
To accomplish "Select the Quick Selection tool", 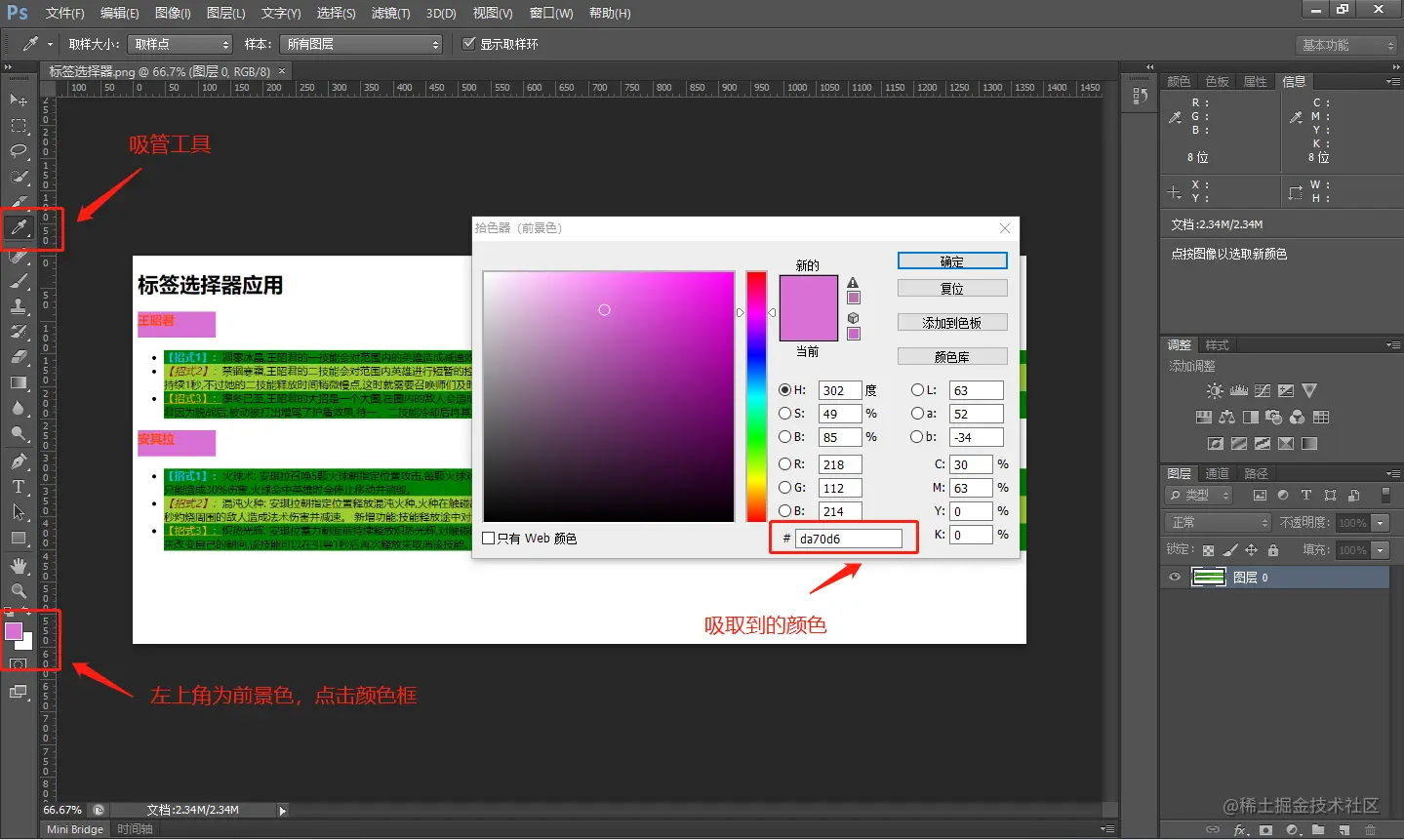I will coord(19,177).
